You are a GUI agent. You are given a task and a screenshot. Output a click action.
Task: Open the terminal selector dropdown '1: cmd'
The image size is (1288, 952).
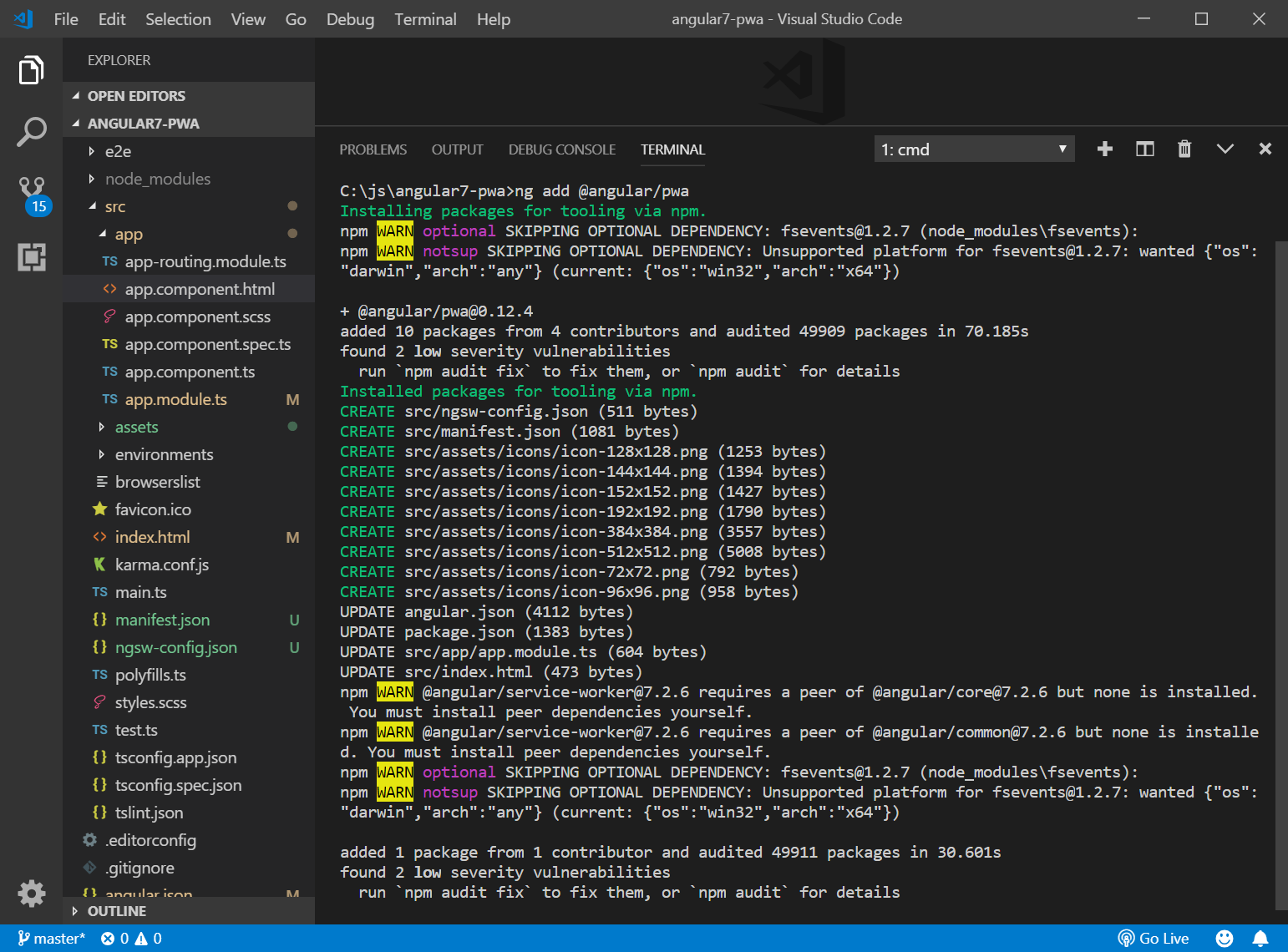[973, 149]
